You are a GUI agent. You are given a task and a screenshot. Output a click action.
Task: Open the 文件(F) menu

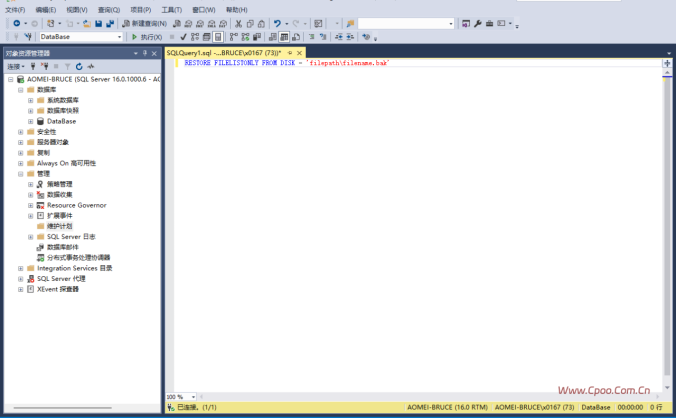coord(15,9)
